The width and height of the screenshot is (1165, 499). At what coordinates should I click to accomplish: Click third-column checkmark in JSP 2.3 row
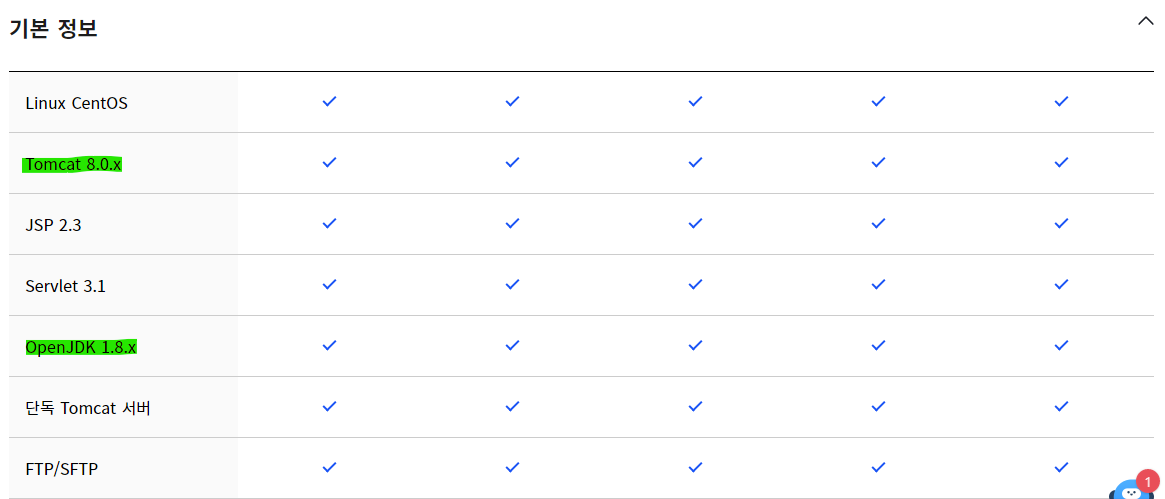pos(695,224)
